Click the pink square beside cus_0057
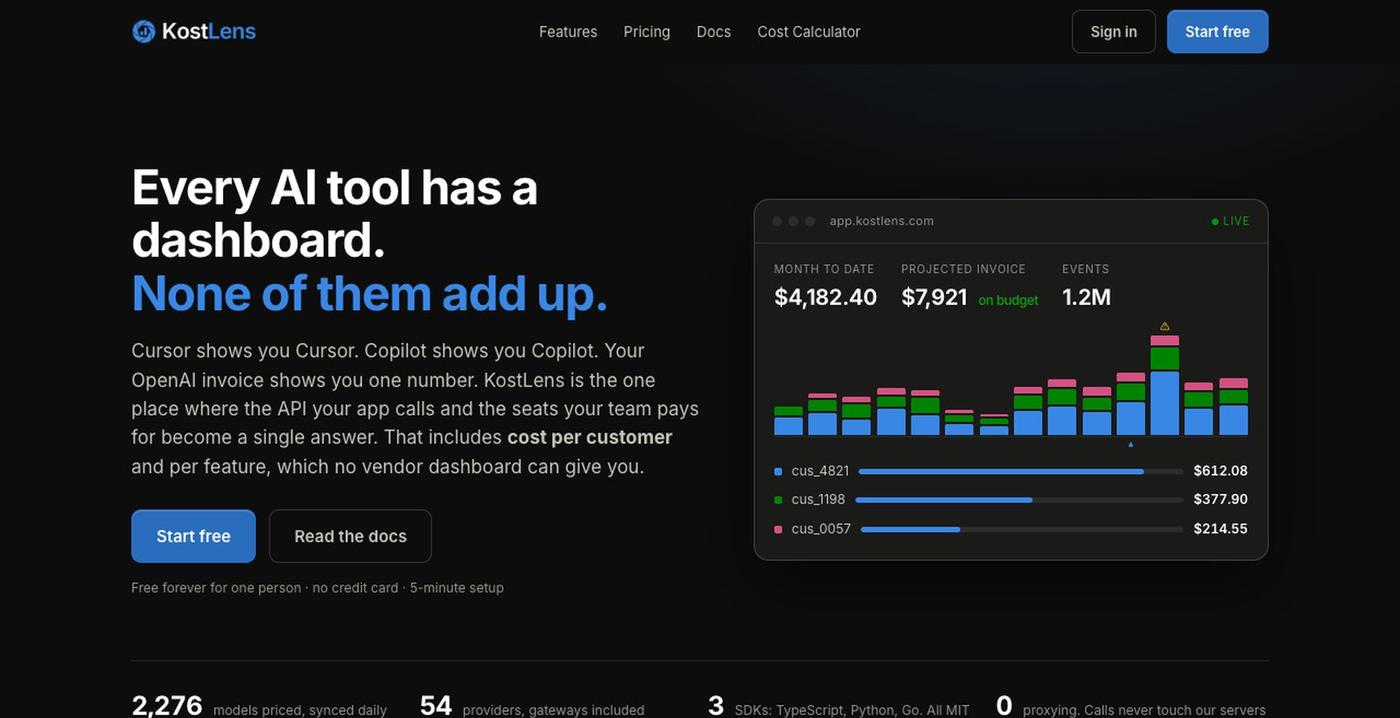 778,529
